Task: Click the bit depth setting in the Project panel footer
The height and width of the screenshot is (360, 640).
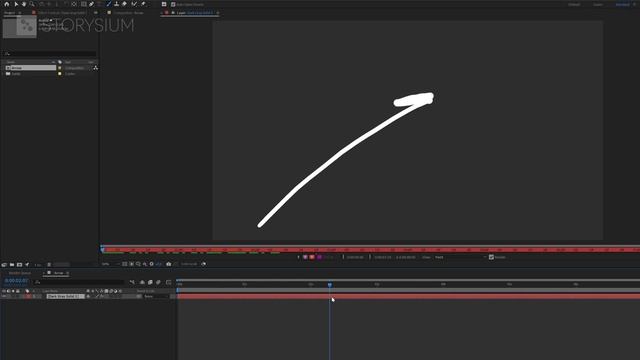Action: click(x=38, y=264)
